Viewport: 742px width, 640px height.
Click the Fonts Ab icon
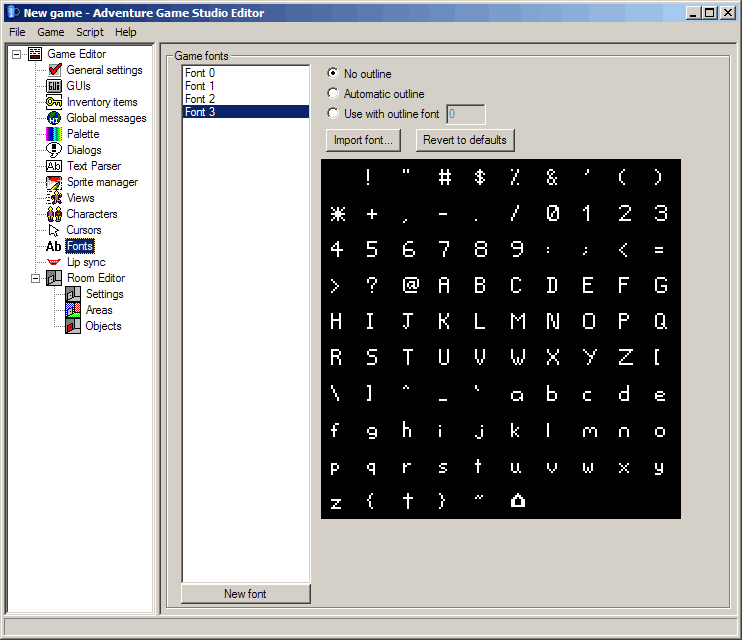[x=54, y=246]
